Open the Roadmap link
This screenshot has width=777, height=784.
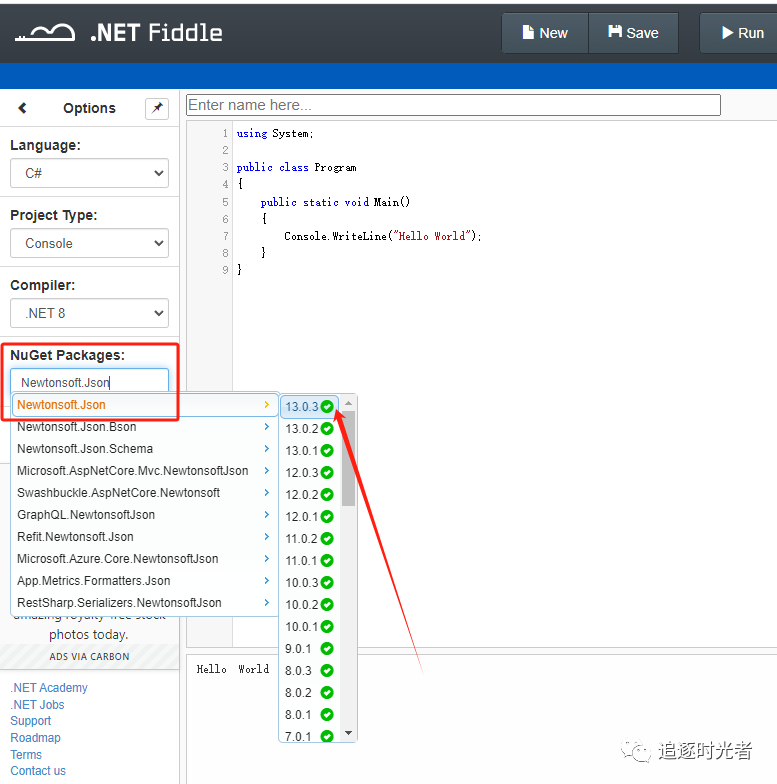tap(35, 738)
